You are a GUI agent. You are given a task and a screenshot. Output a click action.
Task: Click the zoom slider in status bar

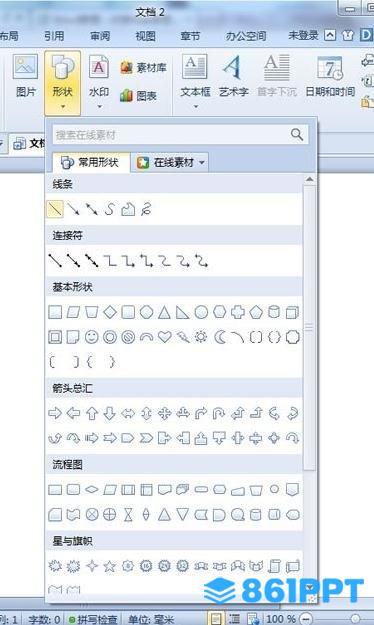355,618
